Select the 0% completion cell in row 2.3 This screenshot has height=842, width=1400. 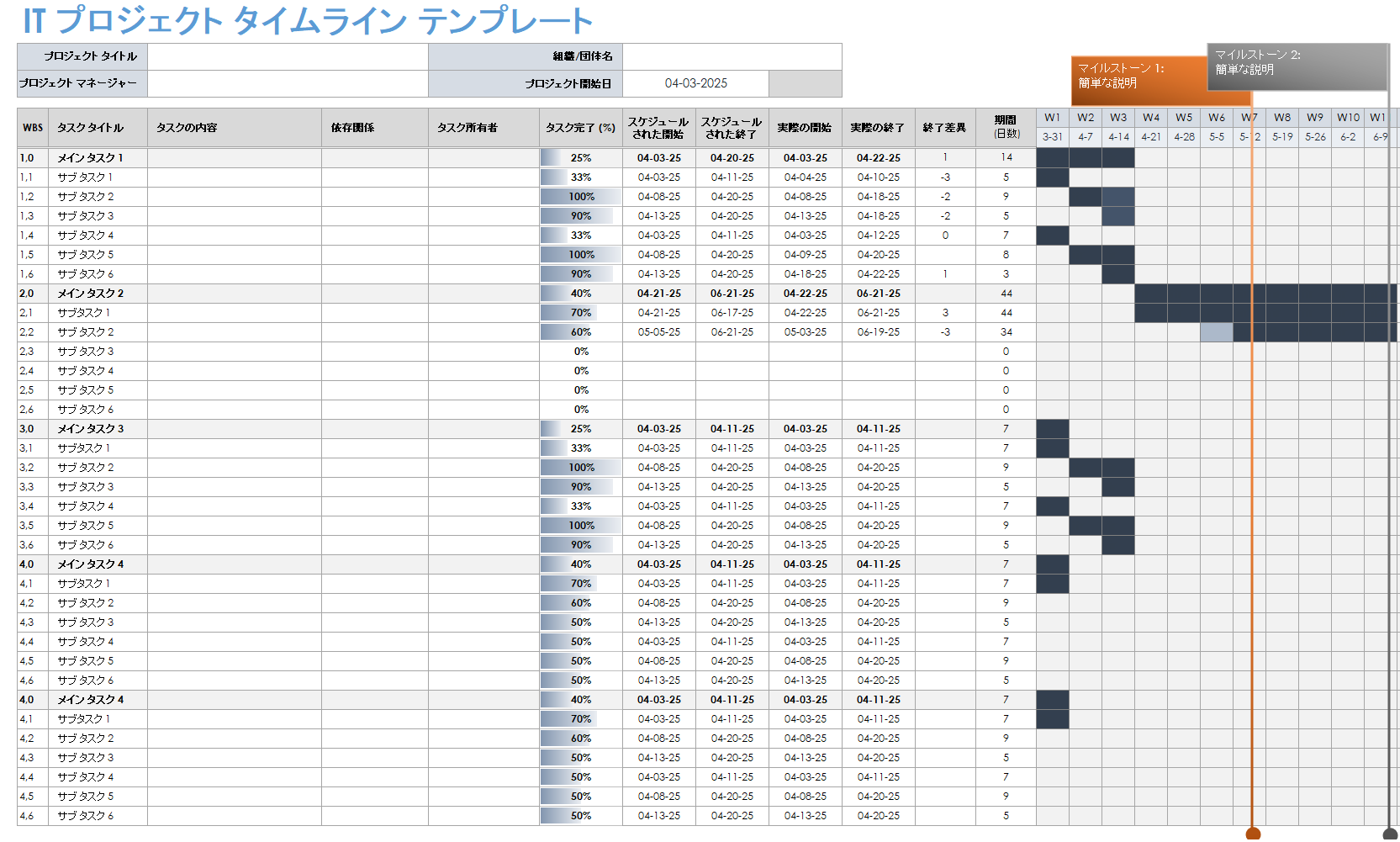(x=581, y=351)
